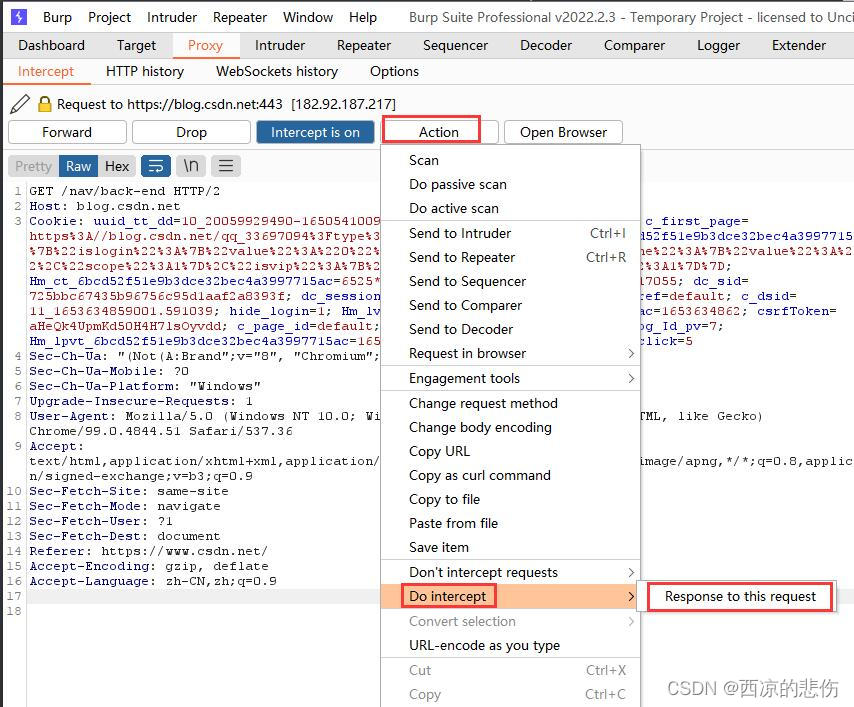Image resolution: width=854 pixels, height=707 pixels.
Task: Switch to Raw view
Action: tap(78, 166)
